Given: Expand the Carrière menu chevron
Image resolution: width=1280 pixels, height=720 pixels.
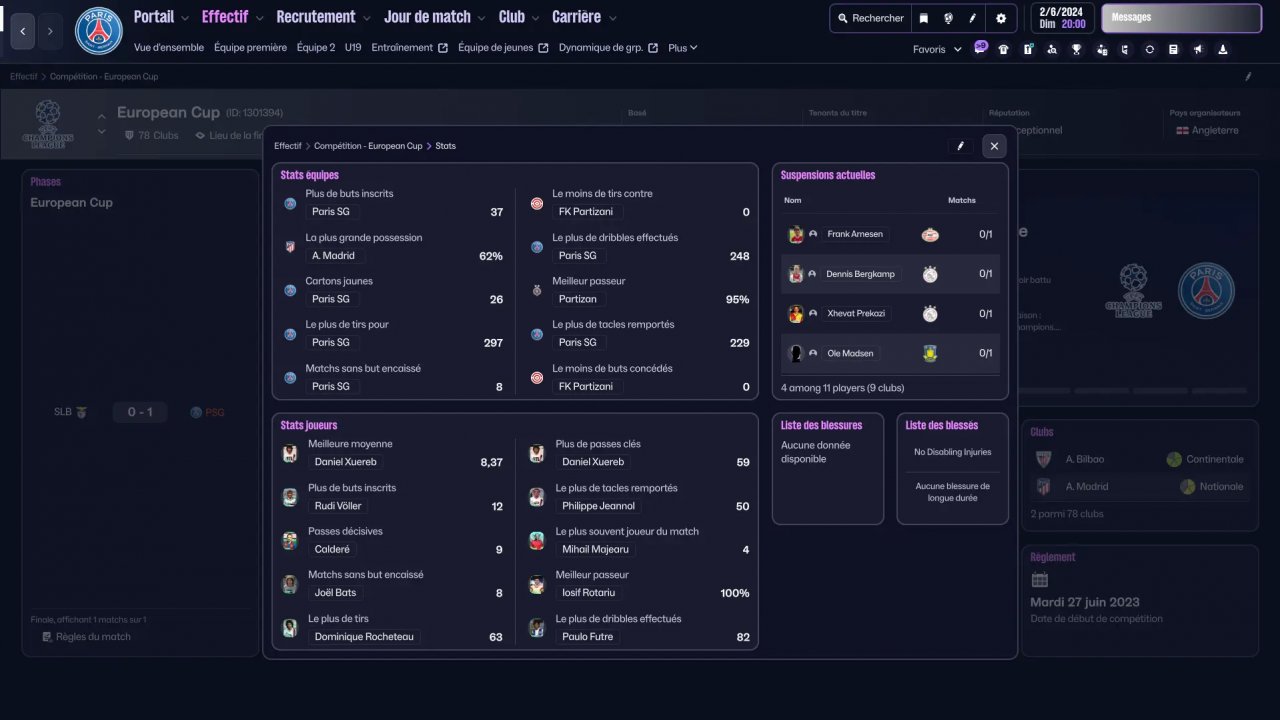Looking at the screenshot, I should (x=613, y=18).
